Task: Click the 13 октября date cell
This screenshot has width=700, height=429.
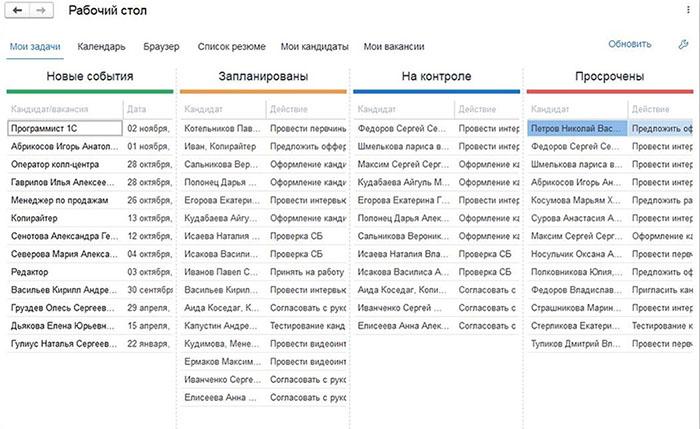Action: 148,218
